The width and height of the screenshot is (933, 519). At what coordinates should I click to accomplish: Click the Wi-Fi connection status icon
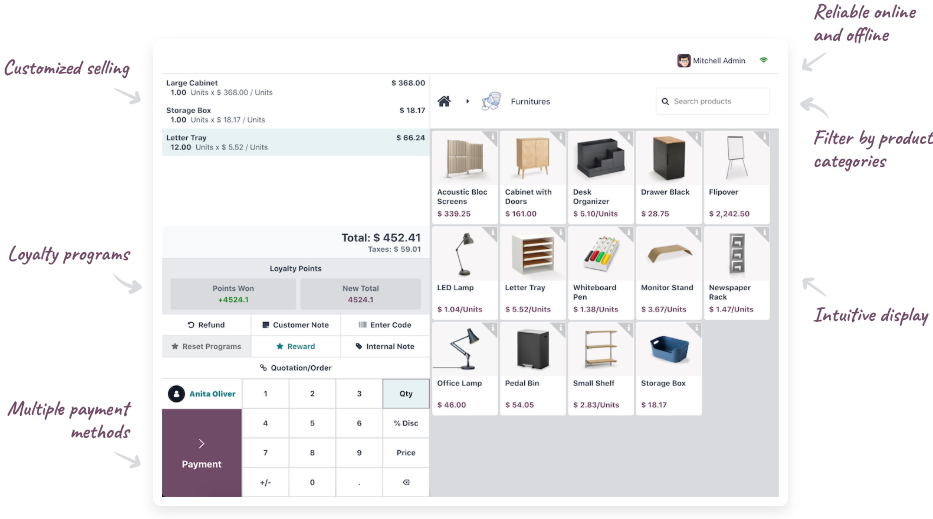click(764, 60)
